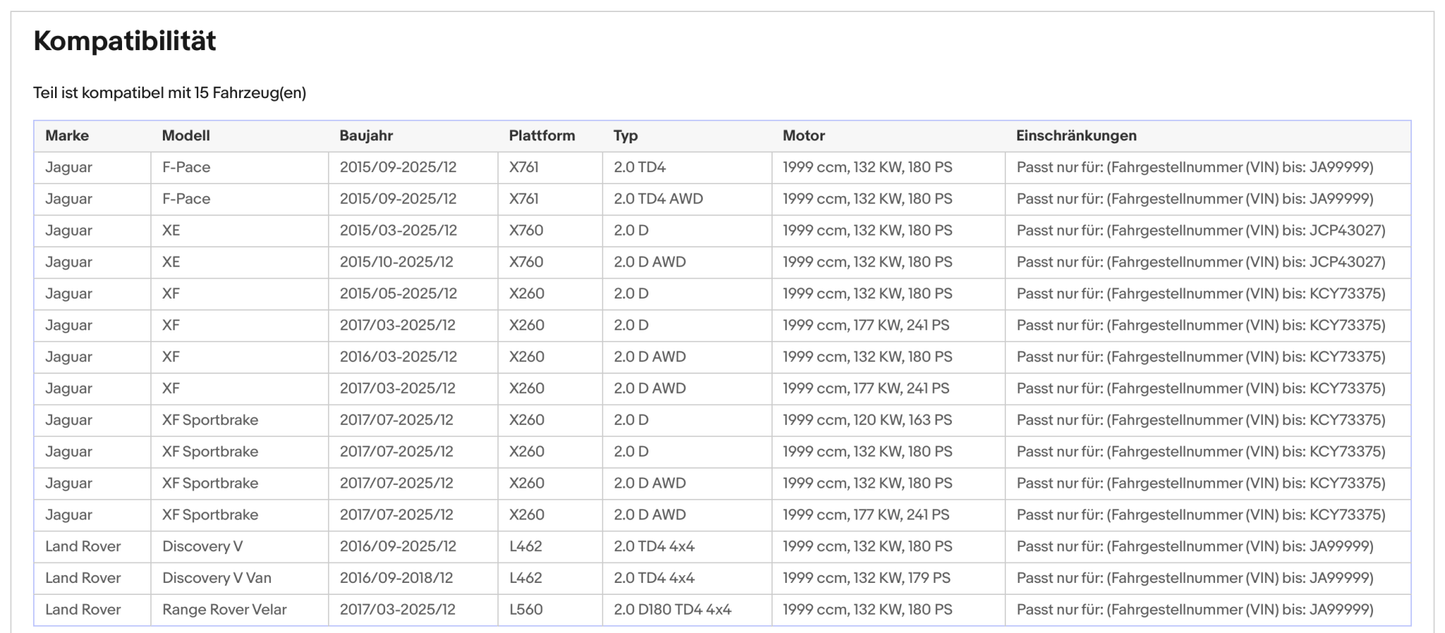Viewport: 1445px width, 633px height.
Task: Click the Typ column header
Action: (x=625, y=136)
